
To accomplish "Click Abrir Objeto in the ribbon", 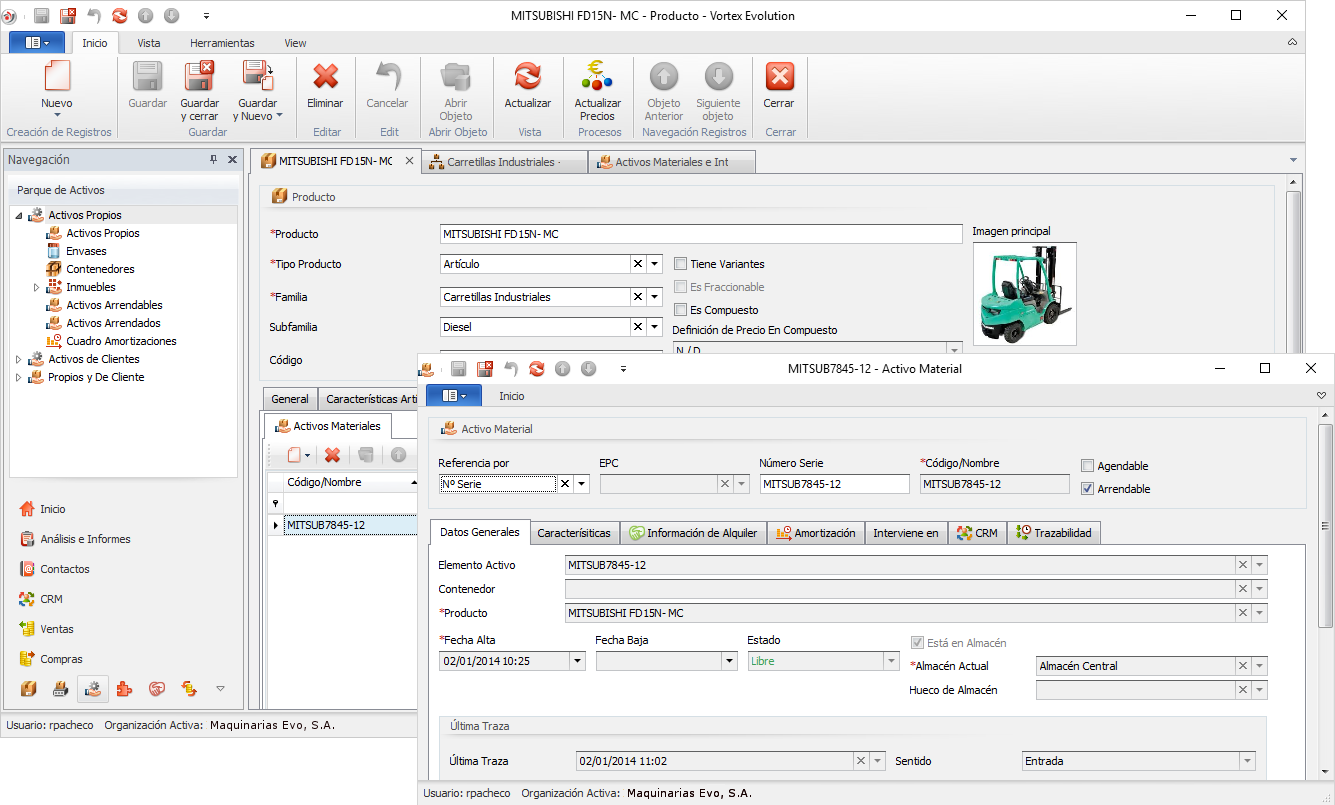I will point(456,90).
